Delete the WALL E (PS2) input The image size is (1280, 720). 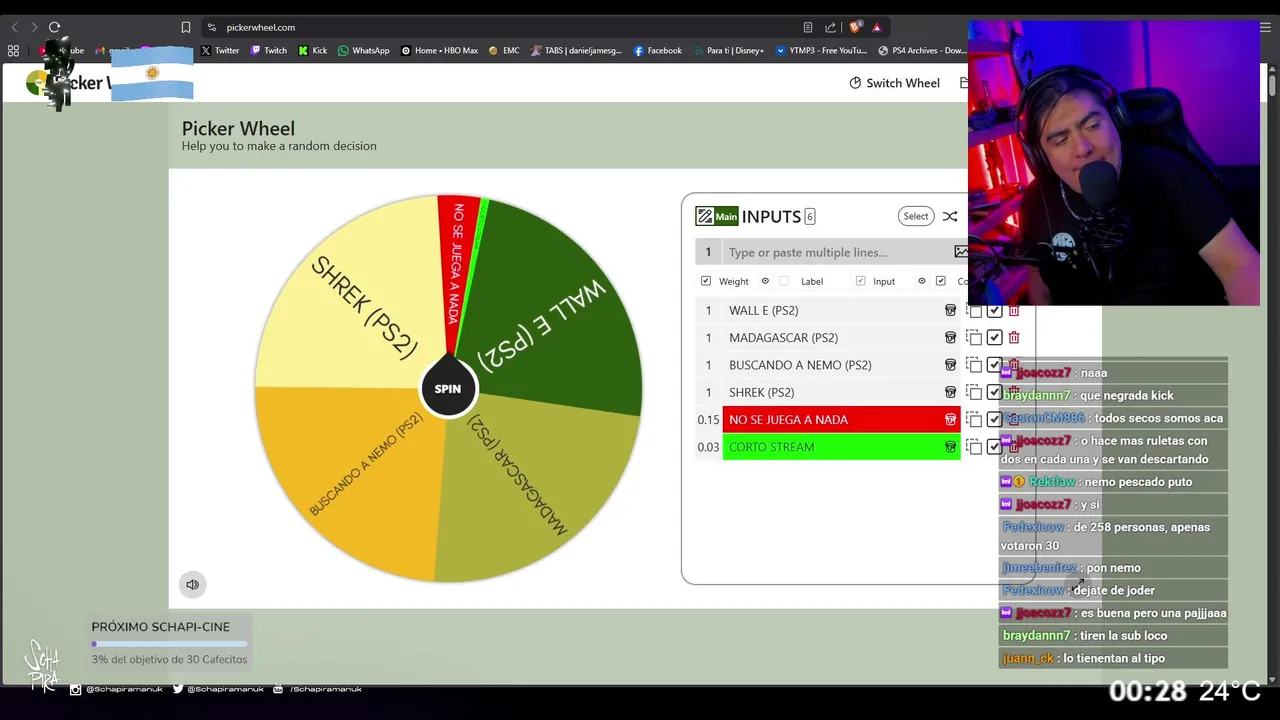(1014, 310)
